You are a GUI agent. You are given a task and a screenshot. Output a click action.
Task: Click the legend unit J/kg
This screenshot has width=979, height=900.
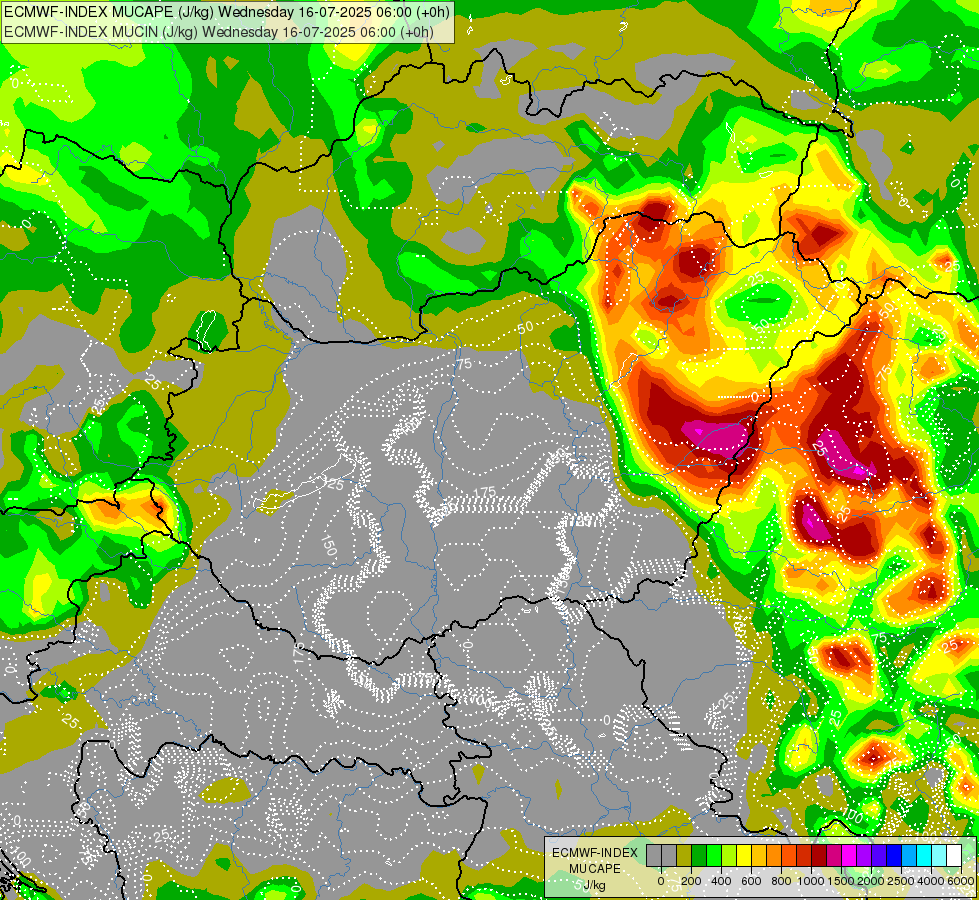click(x=594, y=886)
